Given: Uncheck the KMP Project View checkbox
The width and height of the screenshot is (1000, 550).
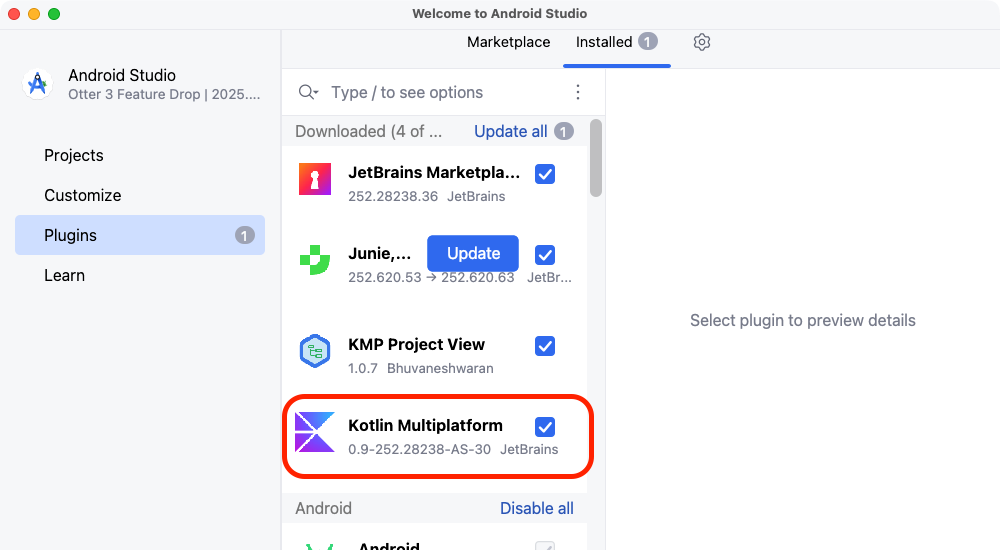Looking at the screenshot, I should tap(545, 346).
